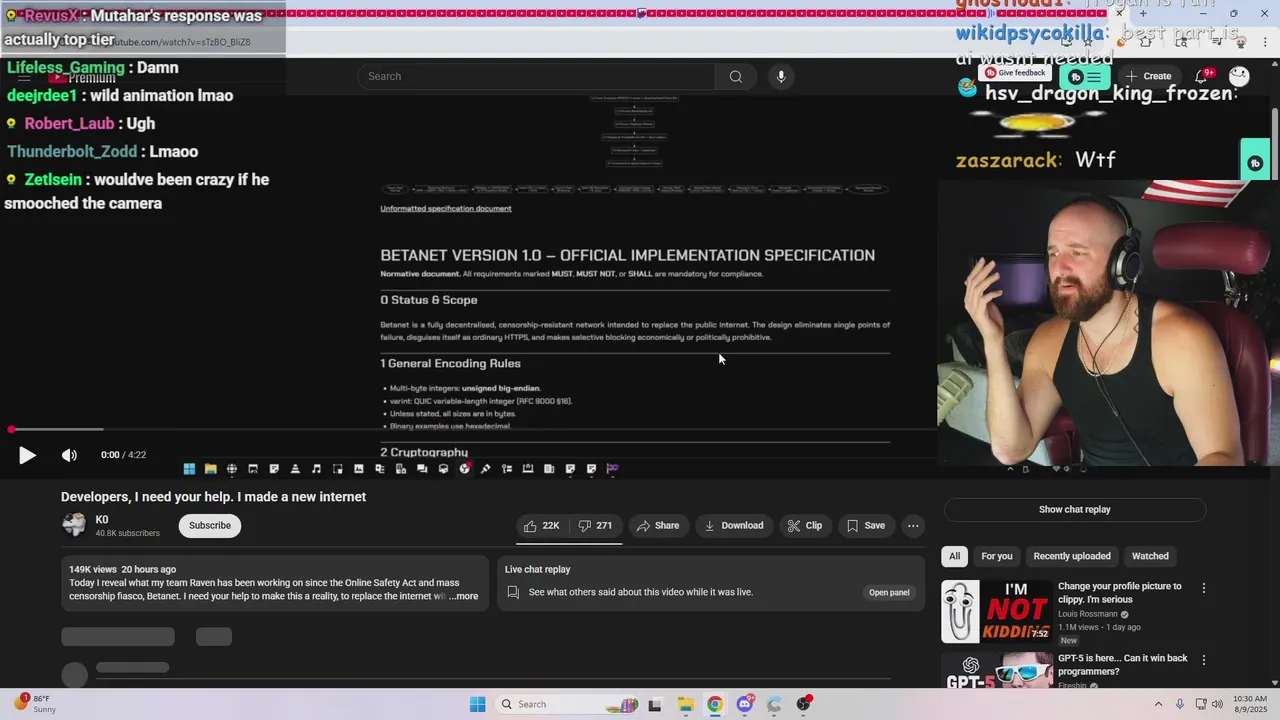Click the 'Unformatted specification document' link in video
Viewport: 1280px width, 720px height.
(x=446, y=208)
